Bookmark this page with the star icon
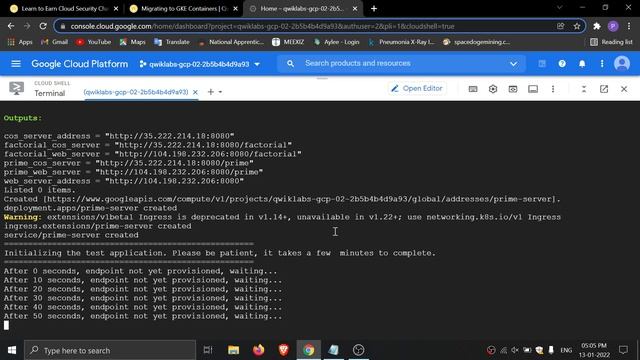This screenshot has width=640, height=360. tap(577, 26)
